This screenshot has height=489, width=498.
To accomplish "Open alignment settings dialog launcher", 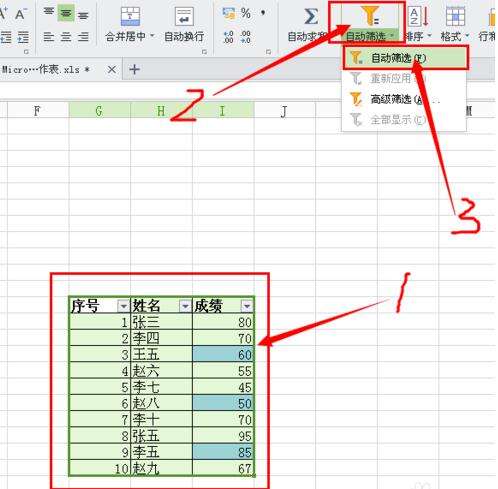I will pyautogui.click(x=205, y=52).
